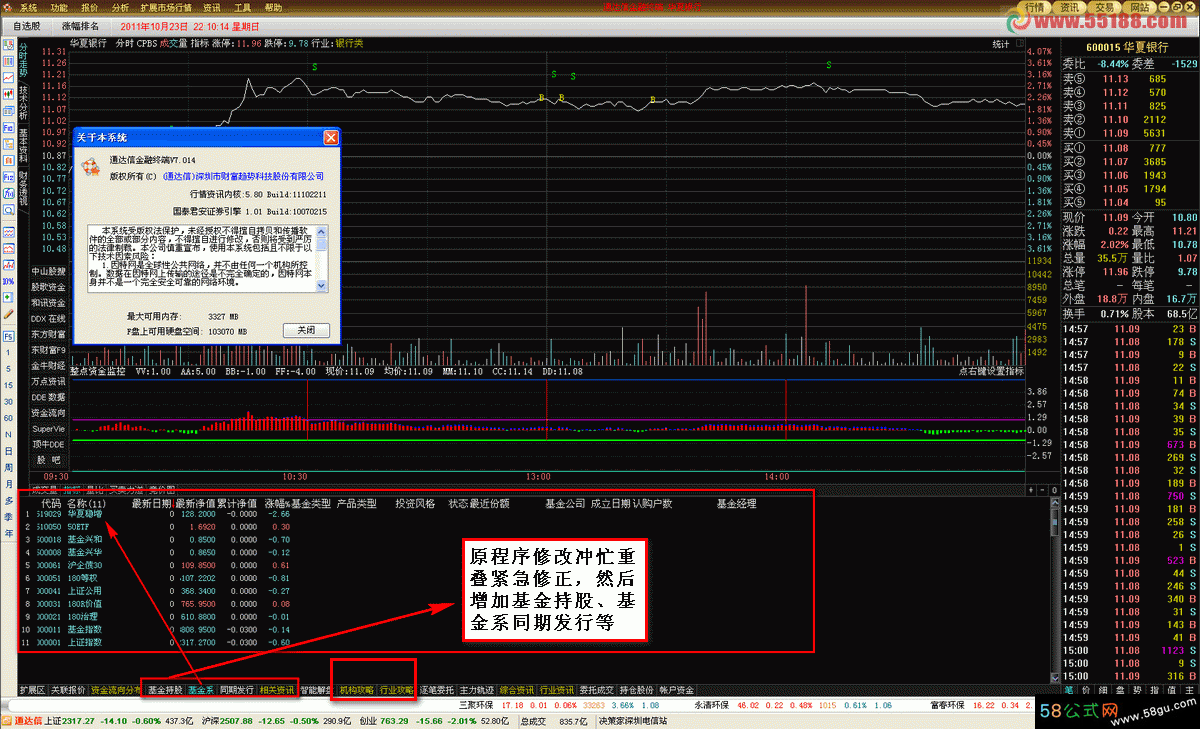Open the 基金持股 bottom tab

pos(164,690)
